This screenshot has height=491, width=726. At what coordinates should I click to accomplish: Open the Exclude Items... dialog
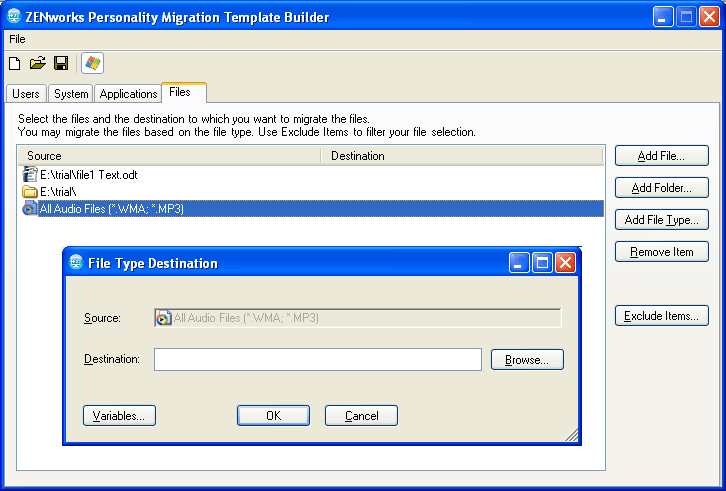coord(662,315)
